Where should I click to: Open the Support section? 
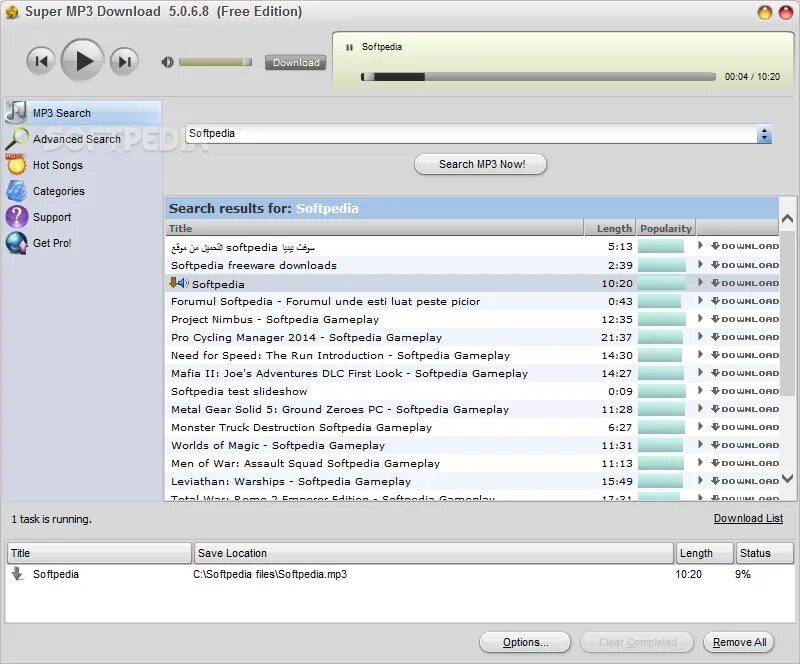click(x=52, y=217)
